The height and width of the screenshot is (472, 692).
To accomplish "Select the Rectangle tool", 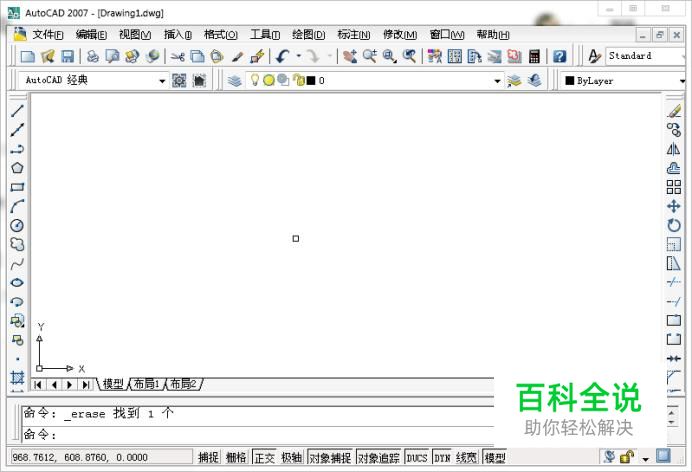I will pos(17,187).
